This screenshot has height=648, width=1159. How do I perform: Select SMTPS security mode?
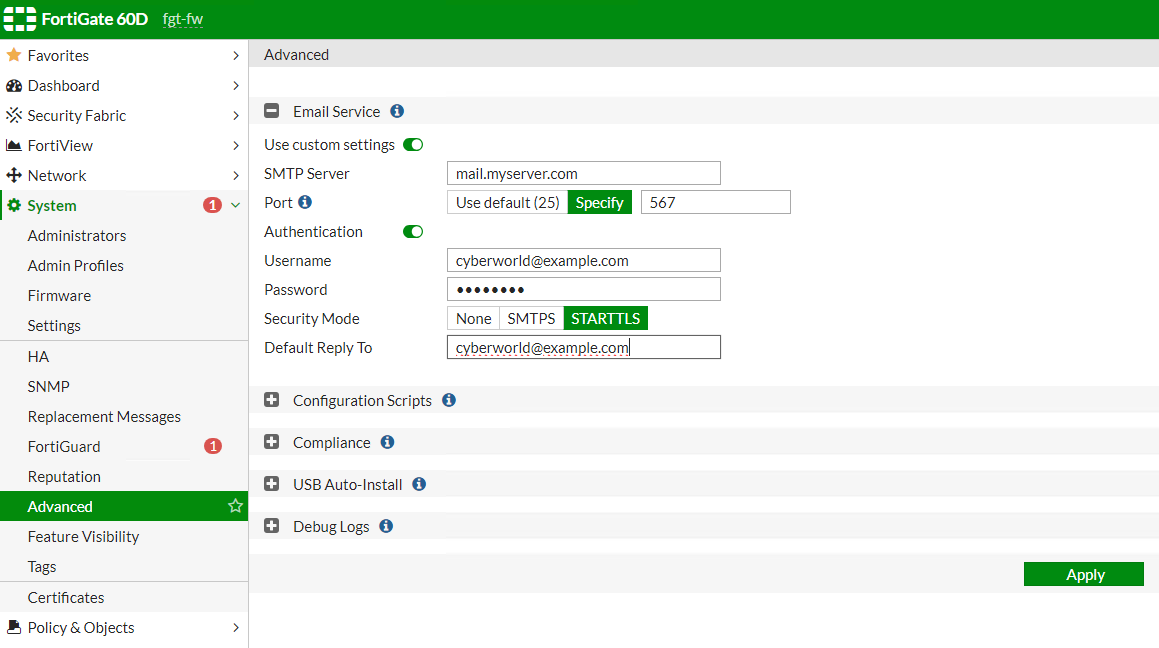pyautogui.click(x=531, y=319)
